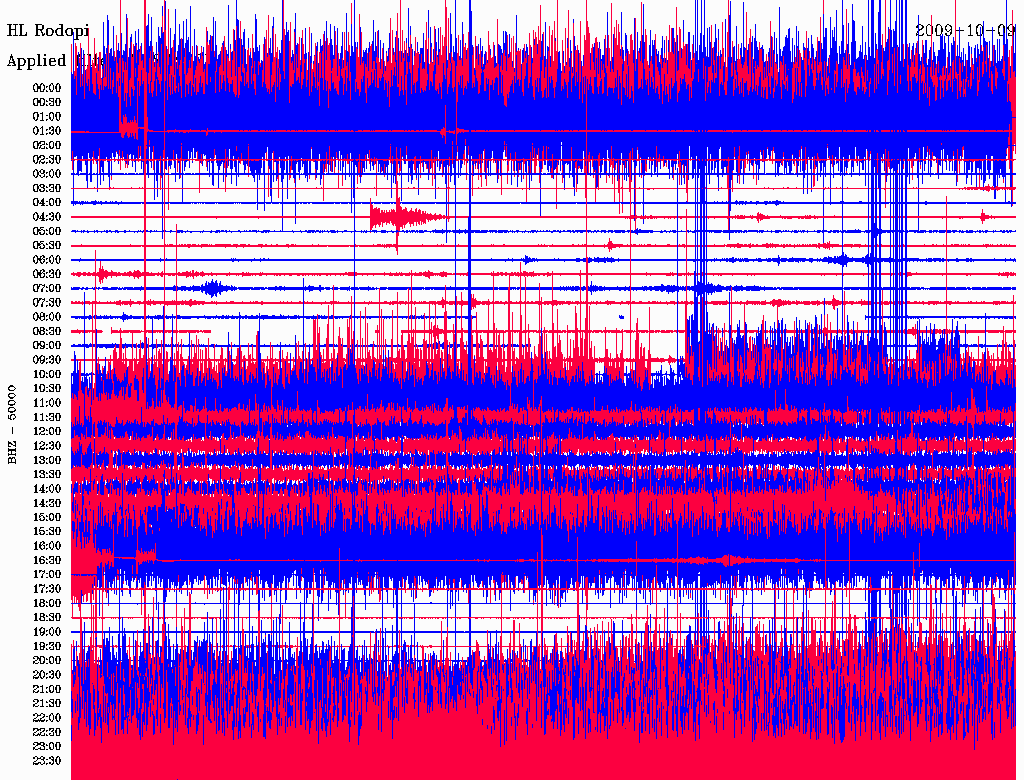Click the 02:30 time label

point(47,160)
